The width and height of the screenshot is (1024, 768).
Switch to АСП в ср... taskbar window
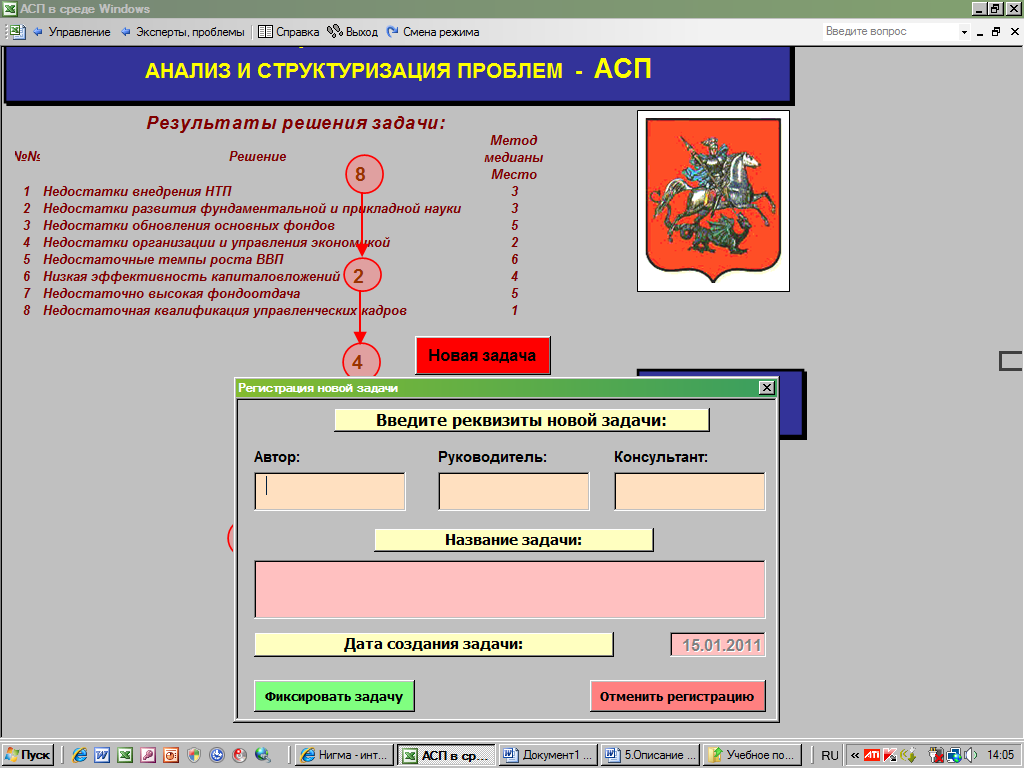(x=447, y=755)
